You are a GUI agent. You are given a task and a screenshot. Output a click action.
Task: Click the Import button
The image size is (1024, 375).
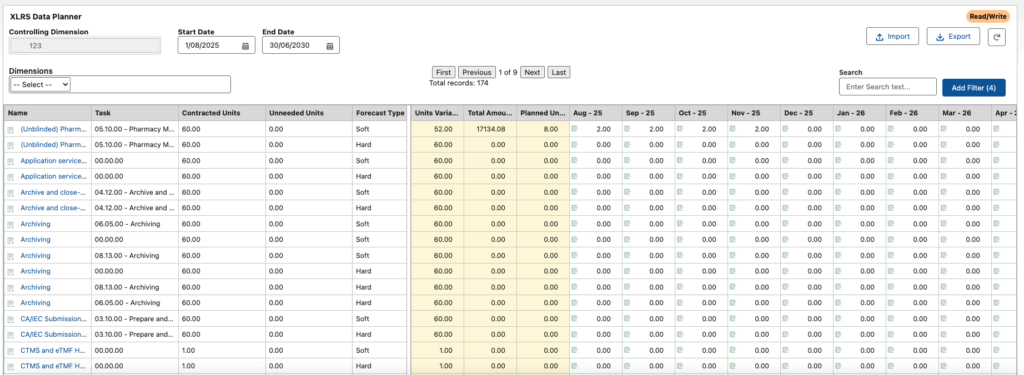(x=892, y=37)
